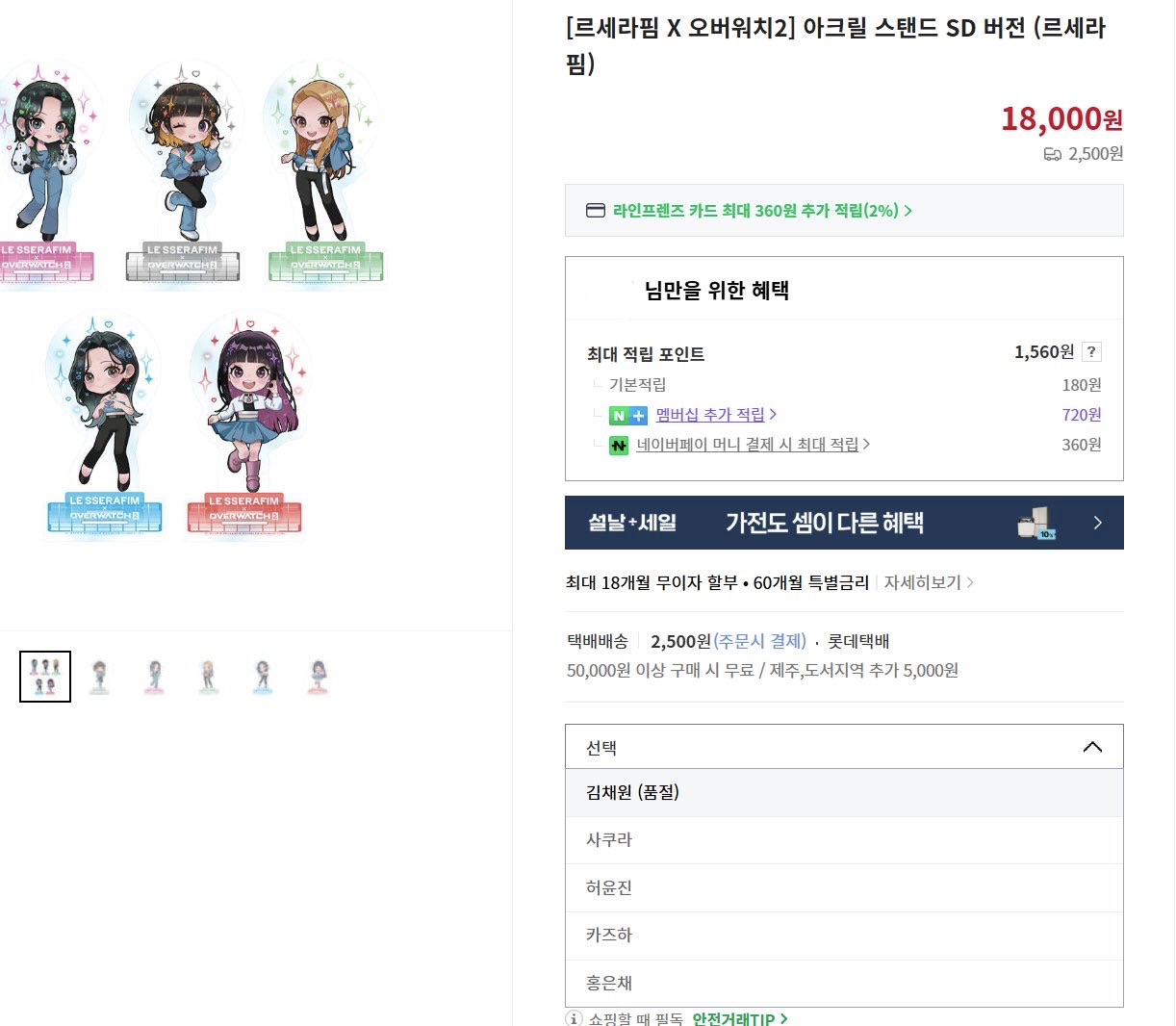
Task: Click the appliance icon in 설날 세일 banner
Action: point(1037,523)
